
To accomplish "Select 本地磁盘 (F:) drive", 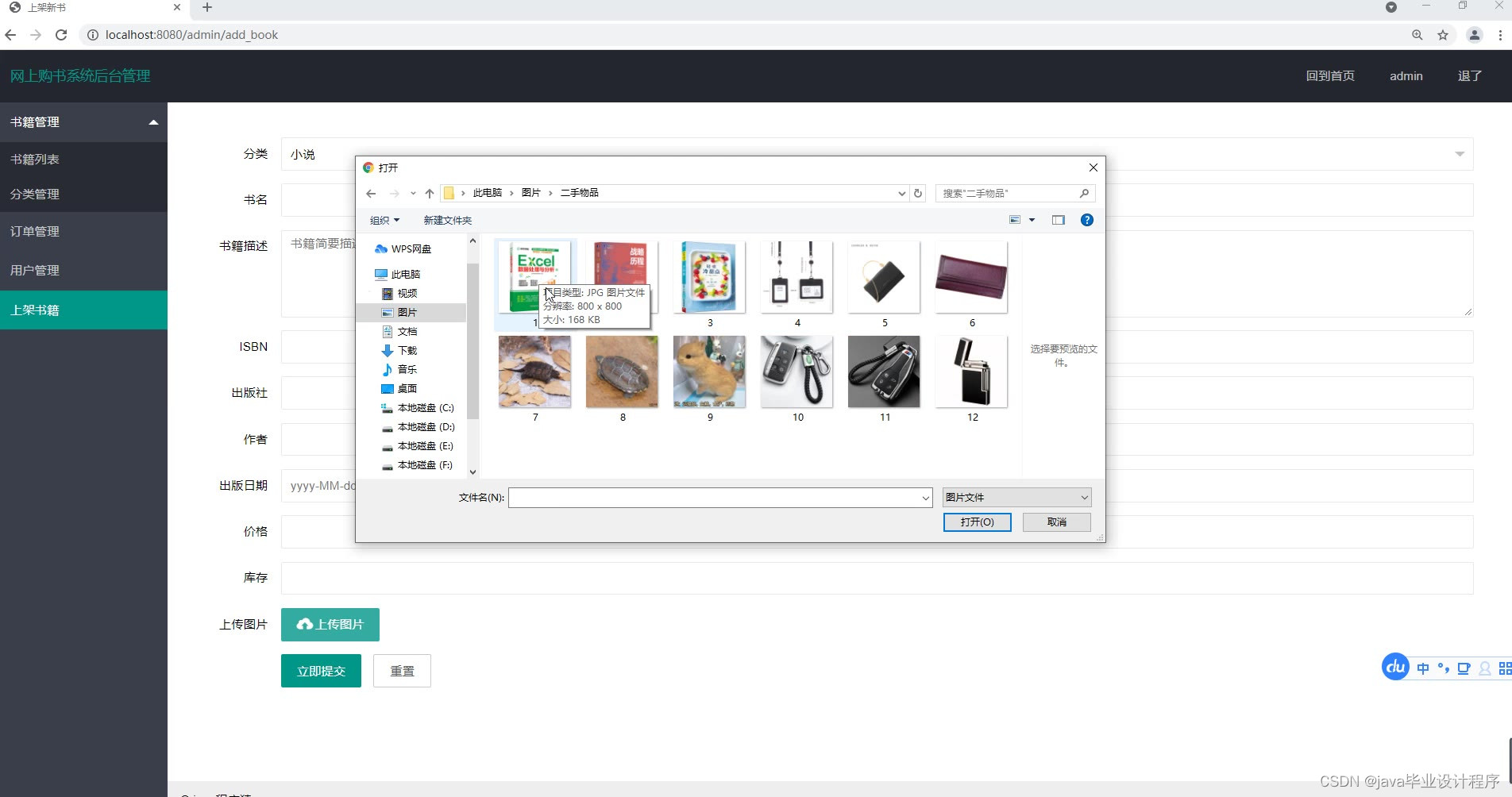I will click(x=418, y=464).
